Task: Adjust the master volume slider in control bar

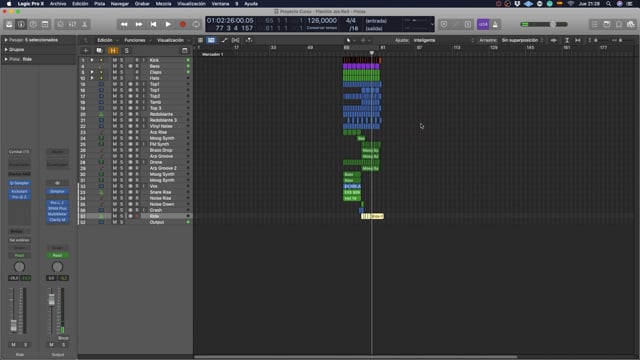Action: pyautogui.click(x=544, y=24)
